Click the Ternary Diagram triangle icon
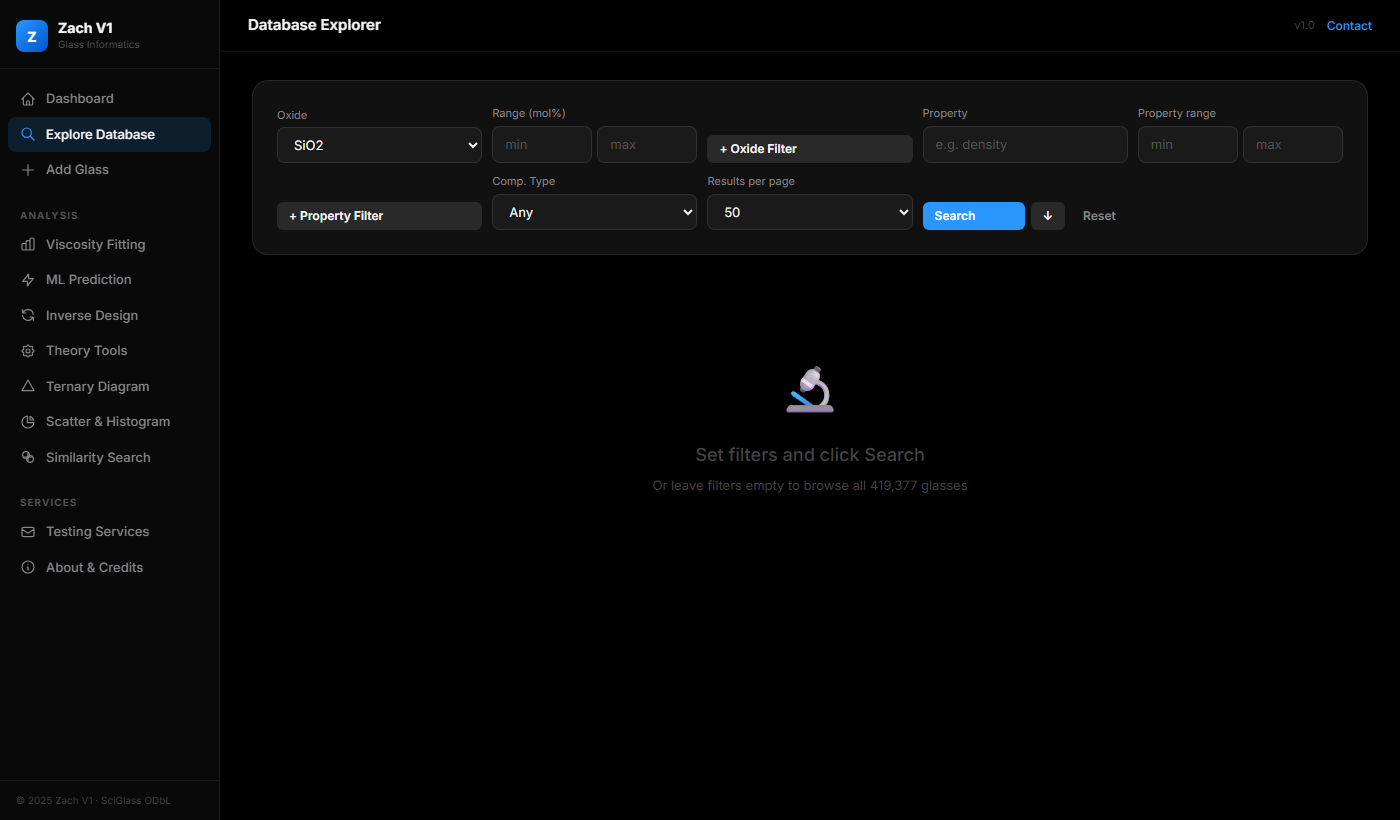Image resolution: width=1400 pixels, height=820 pixels. pos(28,386)
